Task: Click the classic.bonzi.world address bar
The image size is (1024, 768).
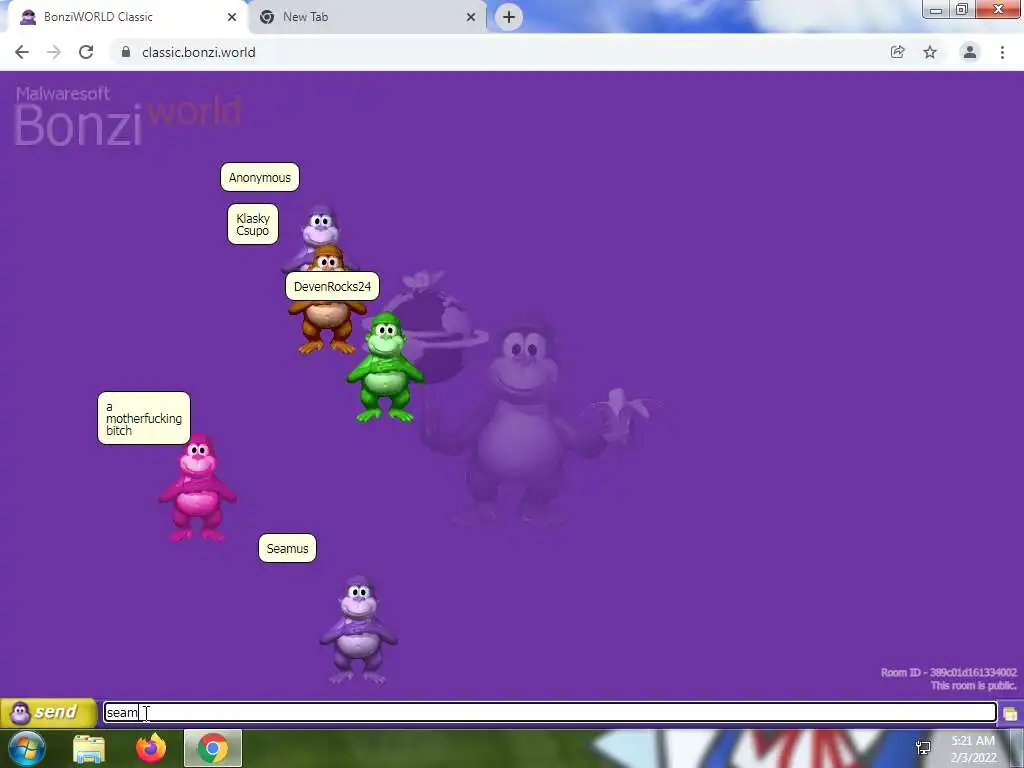Action: click(x=496, y=52)
